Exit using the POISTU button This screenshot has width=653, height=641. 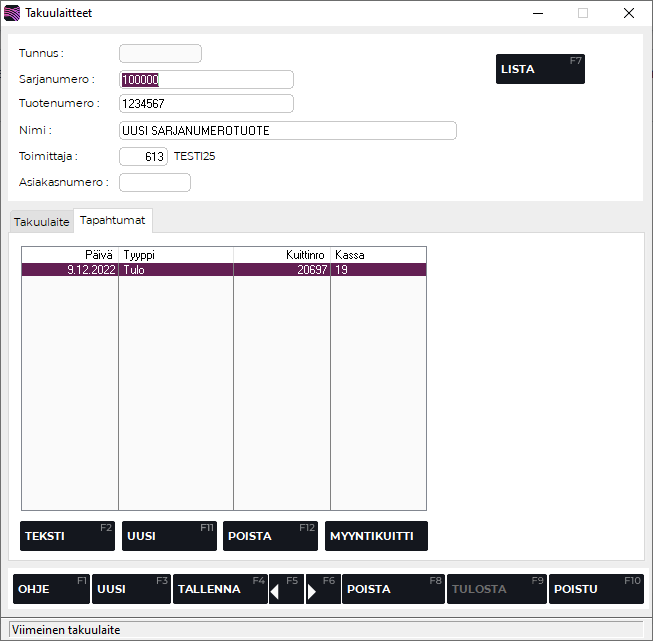pos(596,589)
